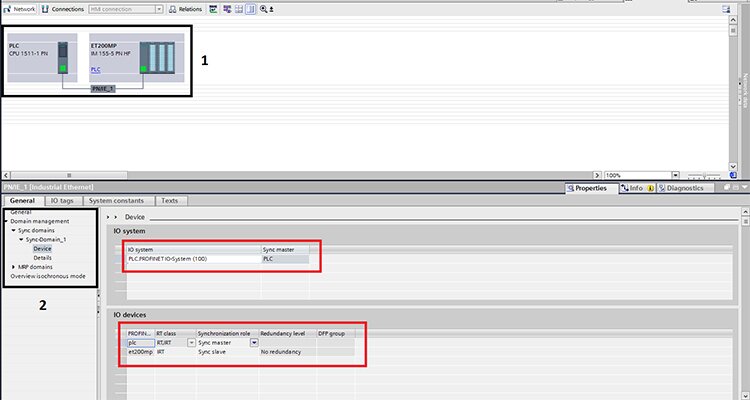Click the PLC link under ET200MP

(x=96, y=69)
